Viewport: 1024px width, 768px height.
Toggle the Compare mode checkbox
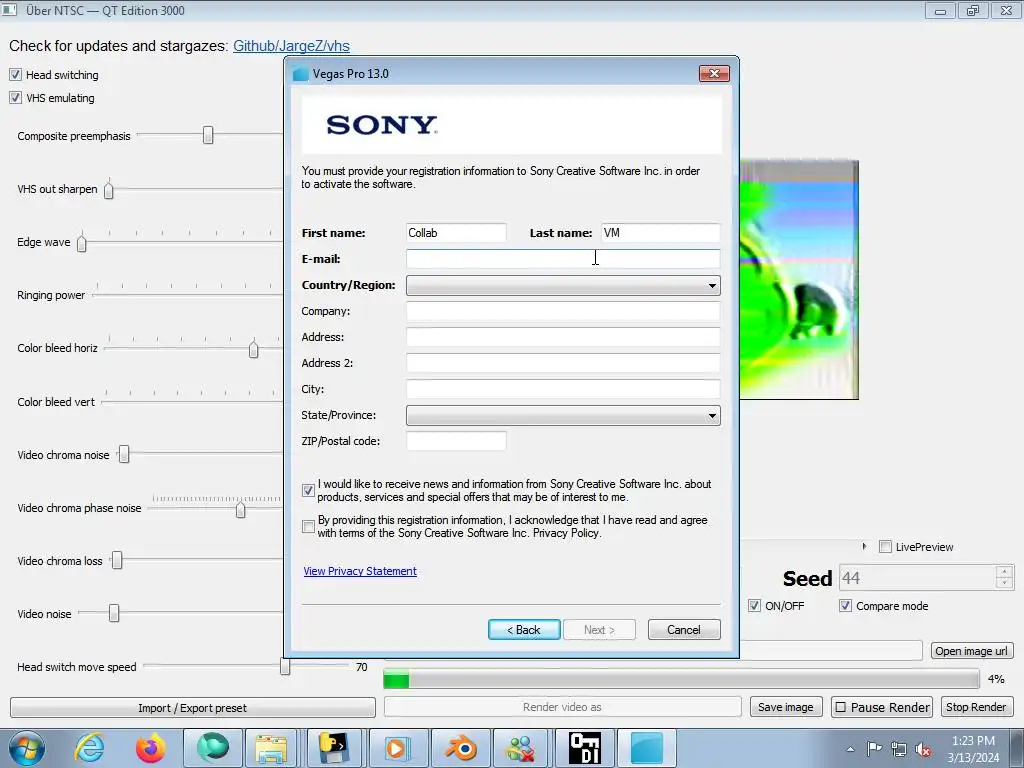845,605
